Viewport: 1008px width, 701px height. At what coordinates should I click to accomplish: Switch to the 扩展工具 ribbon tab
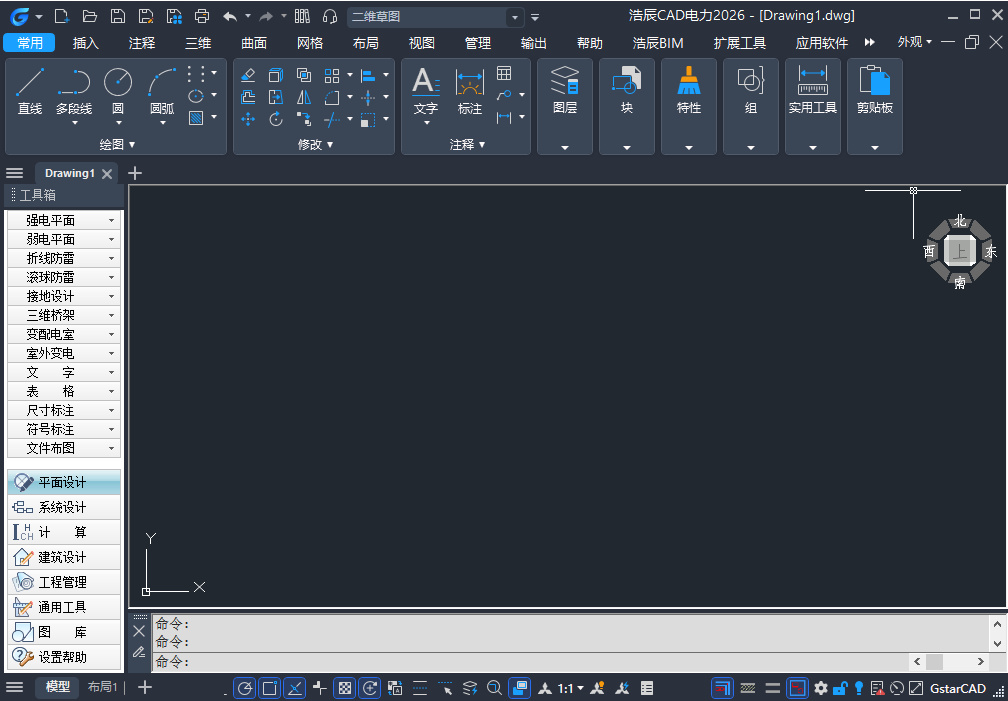pos(739,43)
